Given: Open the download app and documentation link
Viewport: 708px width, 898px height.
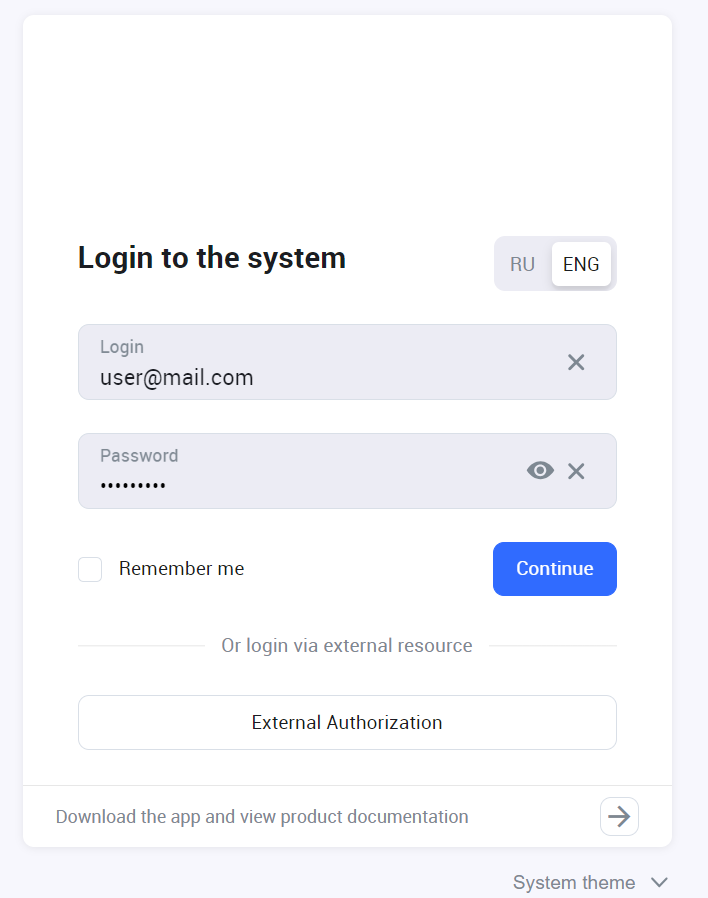Looking at the screenshot, I should [262, 817].
